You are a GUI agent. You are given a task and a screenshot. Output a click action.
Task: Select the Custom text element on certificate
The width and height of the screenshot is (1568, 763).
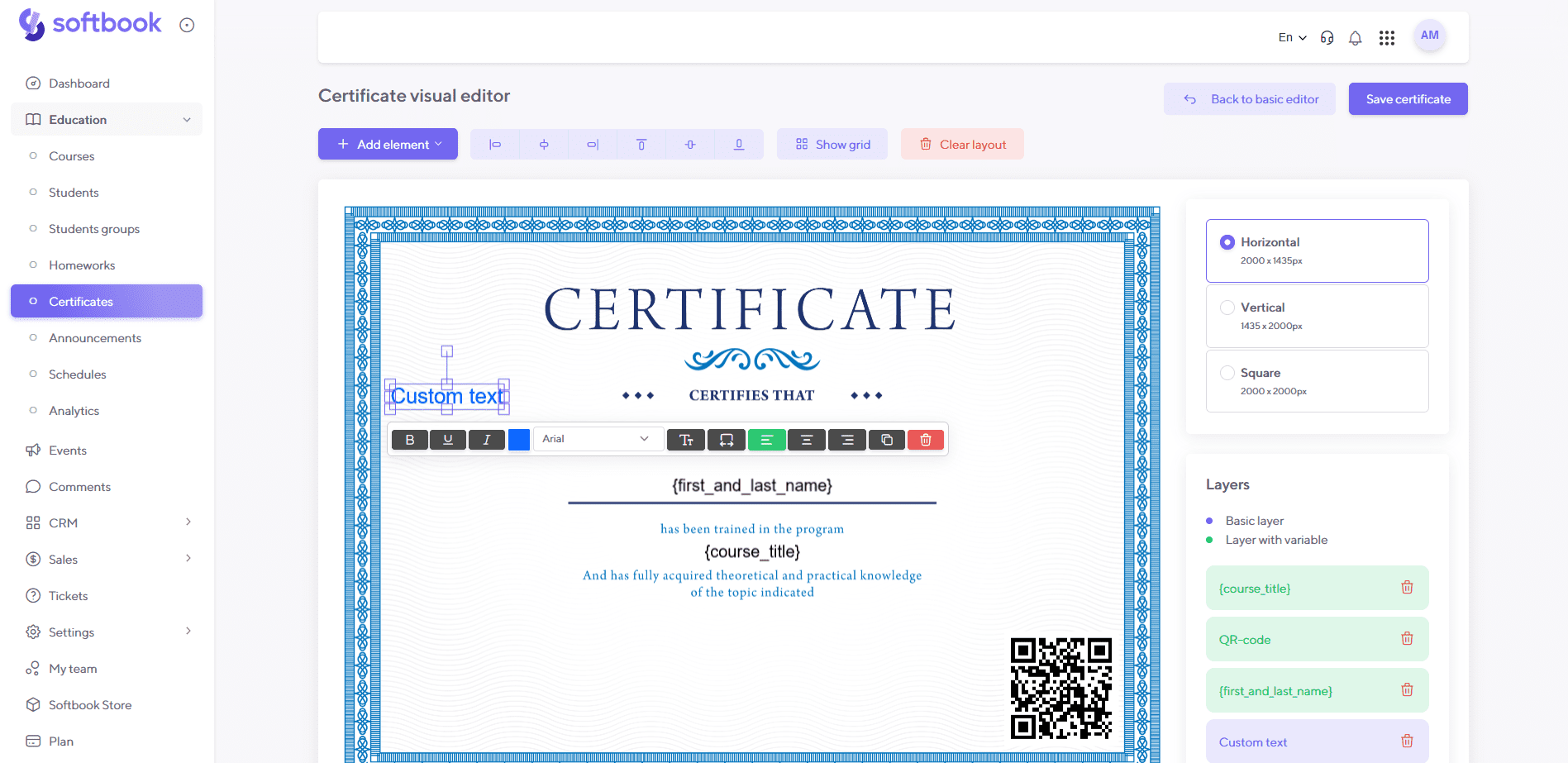[x=447, y=397]
